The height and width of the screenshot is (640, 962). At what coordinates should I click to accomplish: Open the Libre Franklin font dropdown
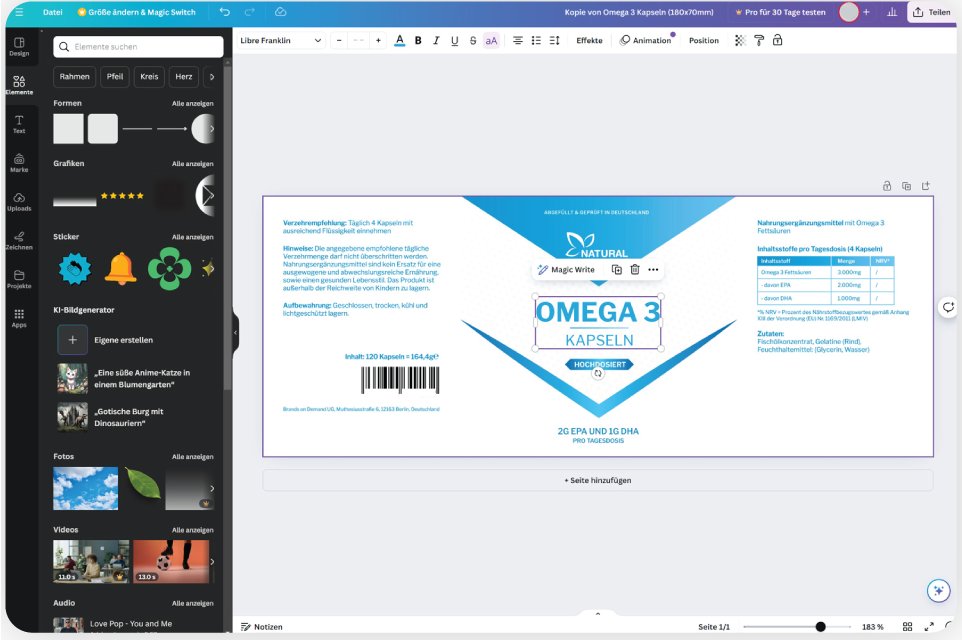(x=281, y=41)
